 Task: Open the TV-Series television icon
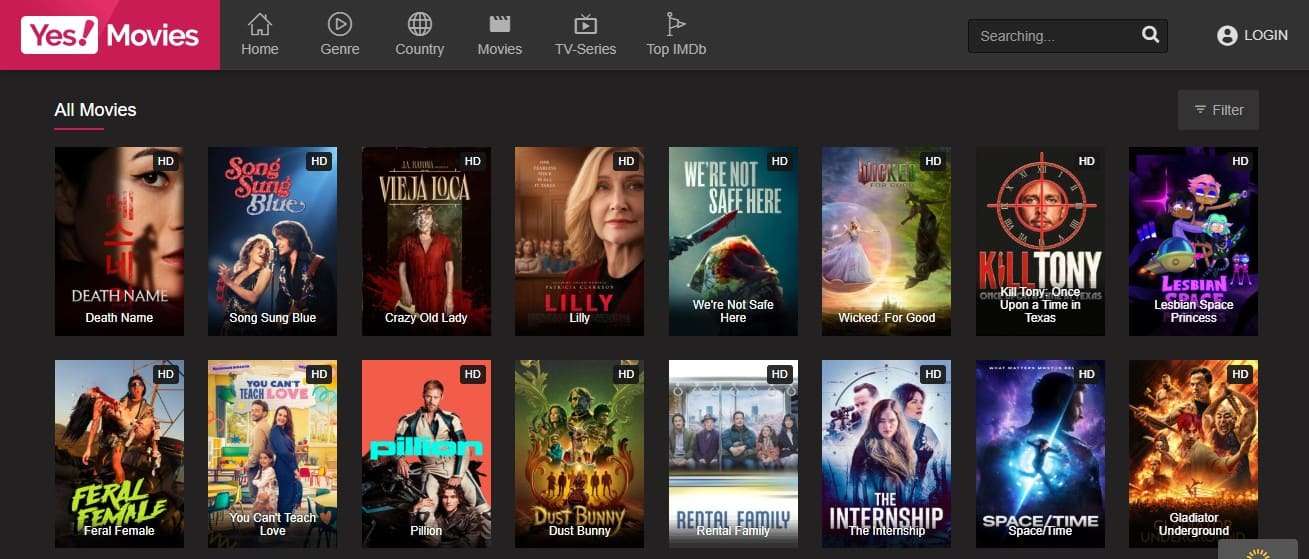[586, 24]
